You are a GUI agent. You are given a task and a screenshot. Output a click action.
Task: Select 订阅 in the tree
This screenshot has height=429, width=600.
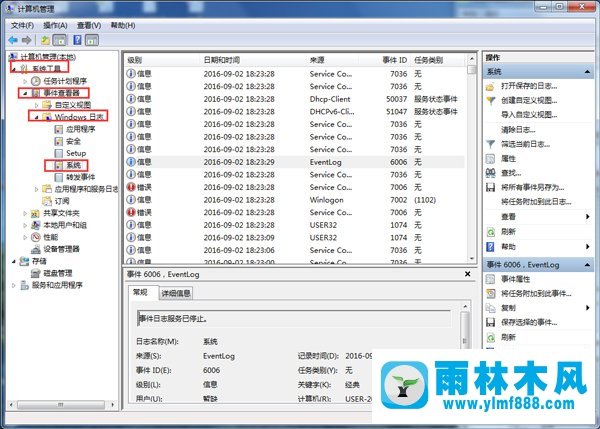coord(56,201)
